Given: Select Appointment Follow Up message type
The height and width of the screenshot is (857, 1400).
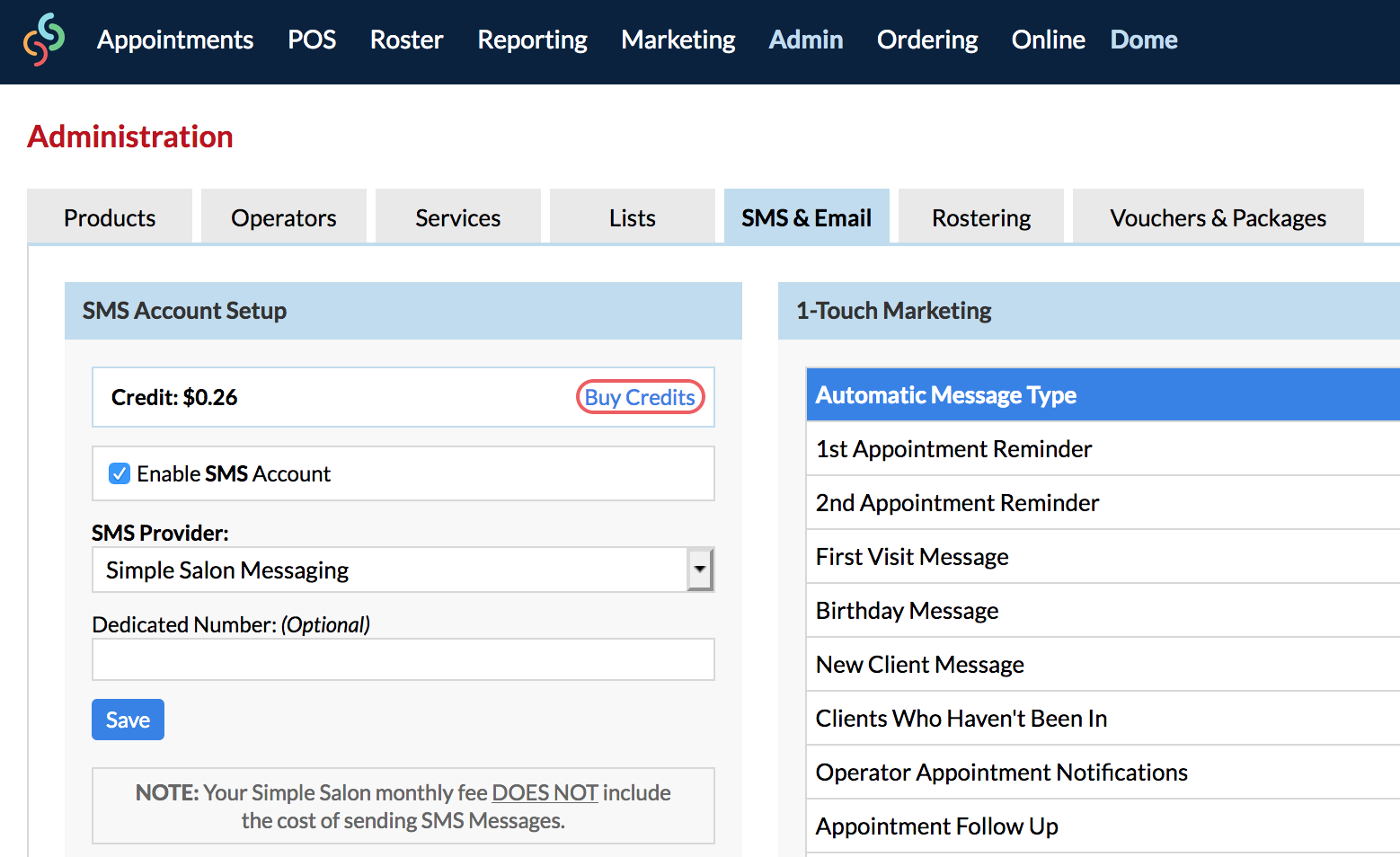Looking at the screenshot, I should pos(936,826).
